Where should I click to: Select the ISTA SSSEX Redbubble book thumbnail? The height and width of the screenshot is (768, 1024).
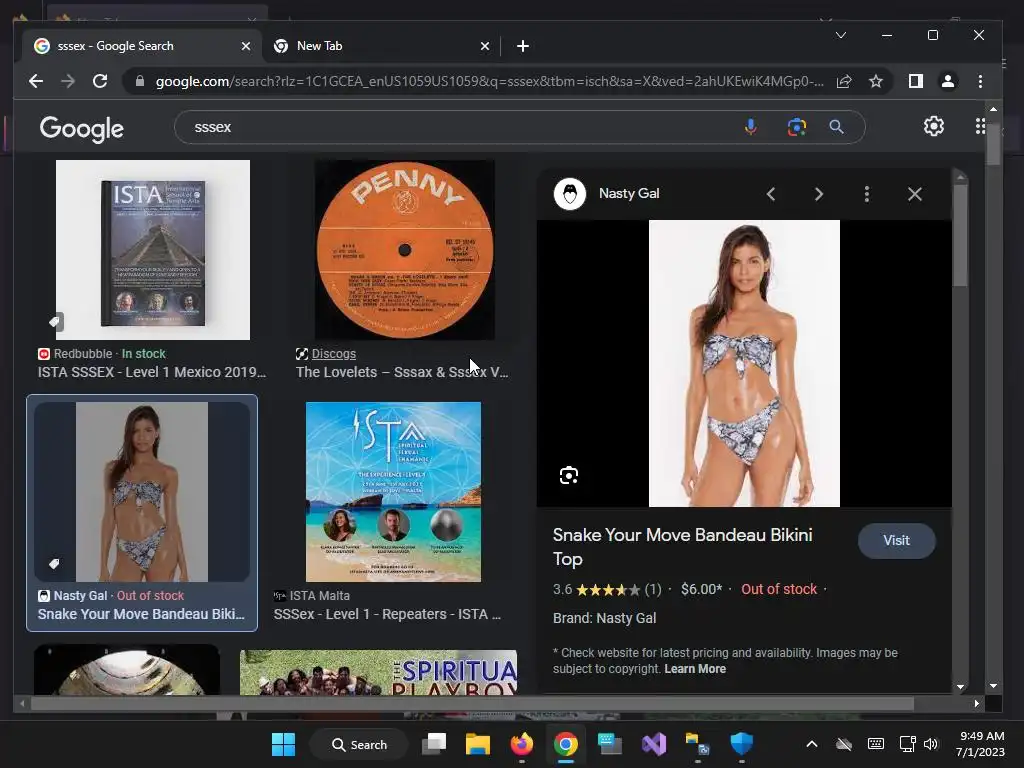(x=153, y=250)
